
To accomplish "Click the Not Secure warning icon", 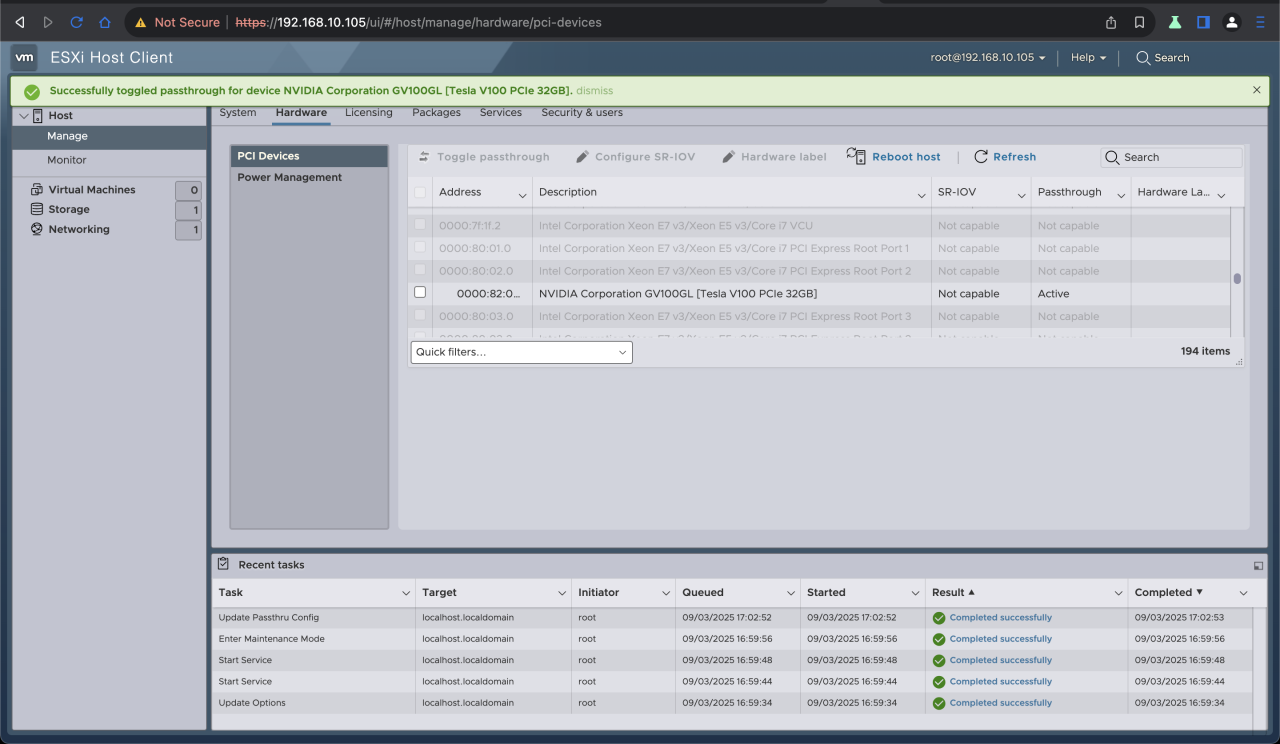I will click(140, 22).
